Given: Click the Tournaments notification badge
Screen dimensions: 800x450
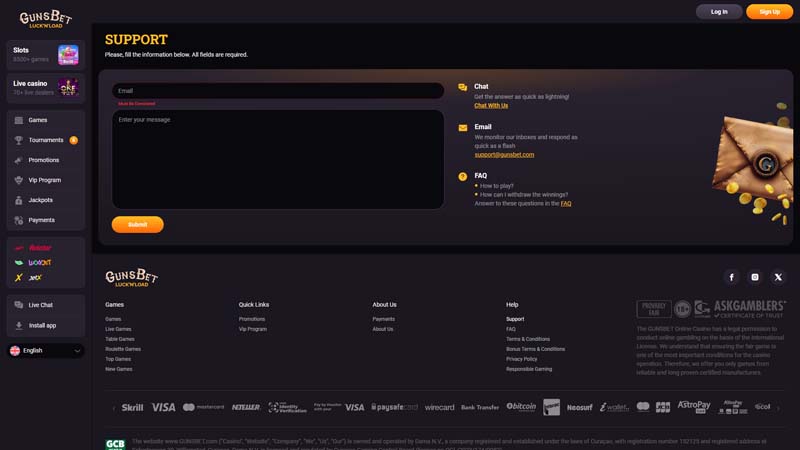Looking at the screenshot, I should 73,140.
